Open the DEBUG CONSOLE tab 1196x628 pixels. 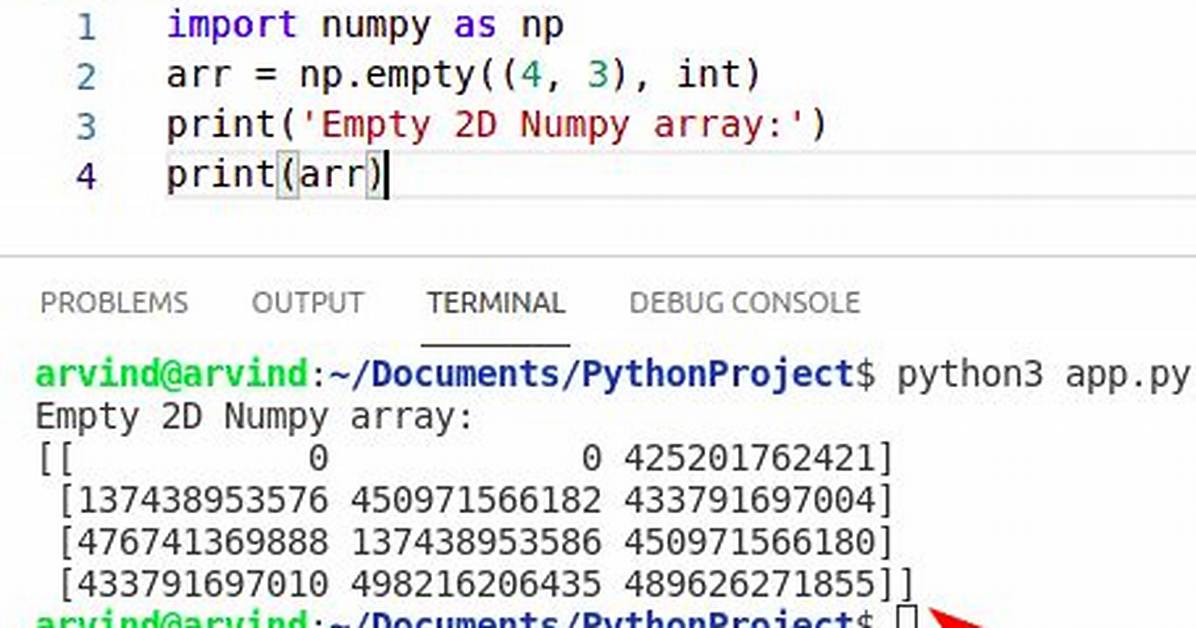pos(745,303)
